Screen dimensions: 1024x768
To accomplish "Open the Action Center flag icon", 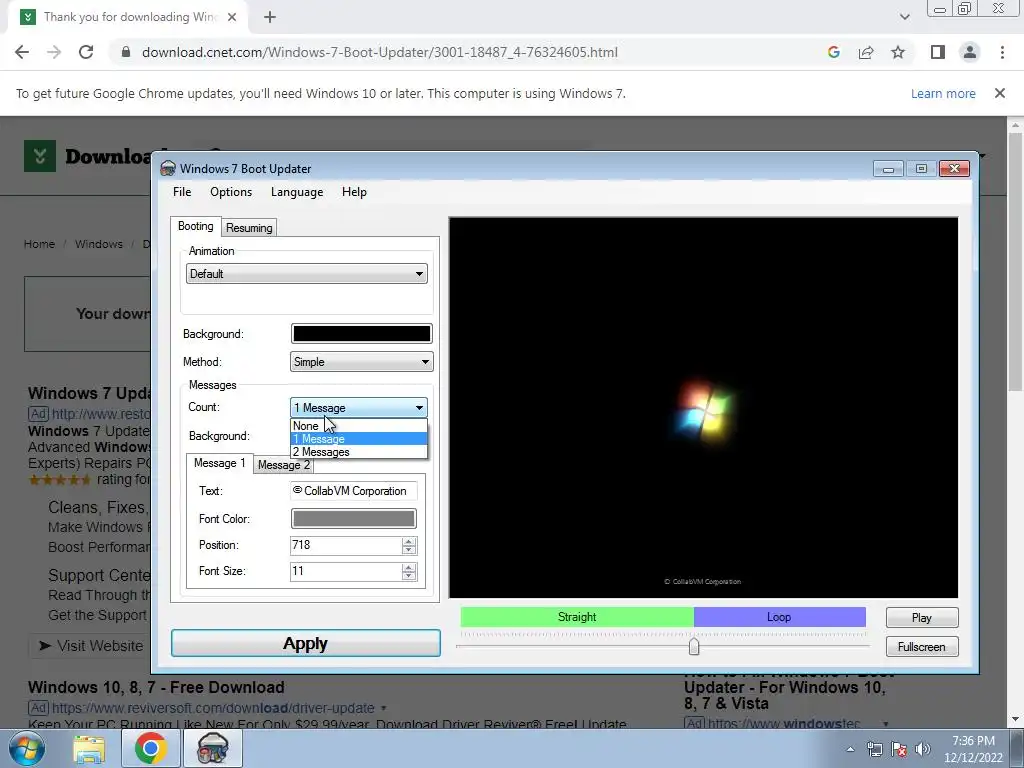I will [x=899, y=749].
